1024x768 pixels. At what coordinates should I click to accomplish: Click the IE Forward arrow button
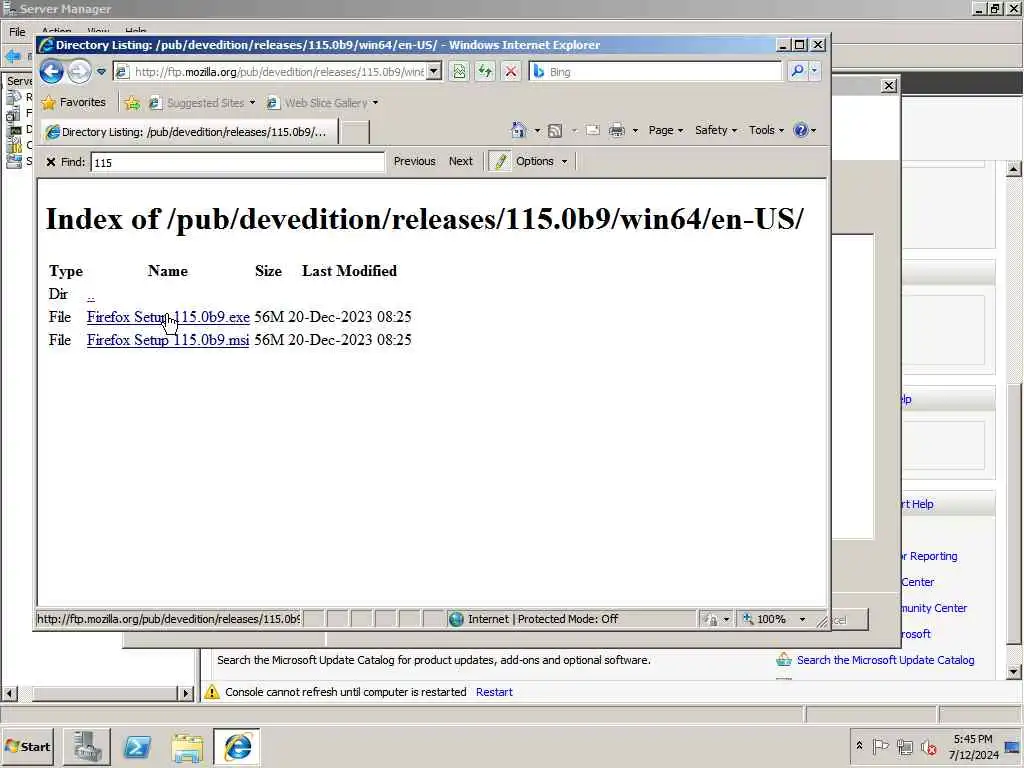click(x=80, y=71)
